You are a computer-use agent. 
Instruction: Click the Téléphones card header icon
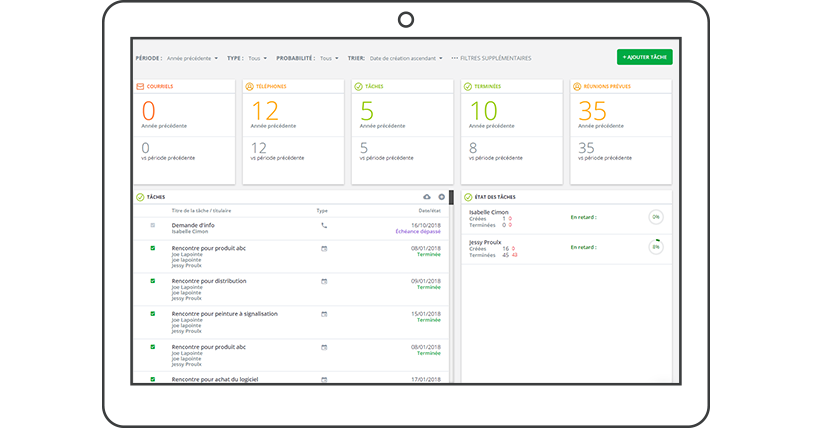[x=249, y=87]
